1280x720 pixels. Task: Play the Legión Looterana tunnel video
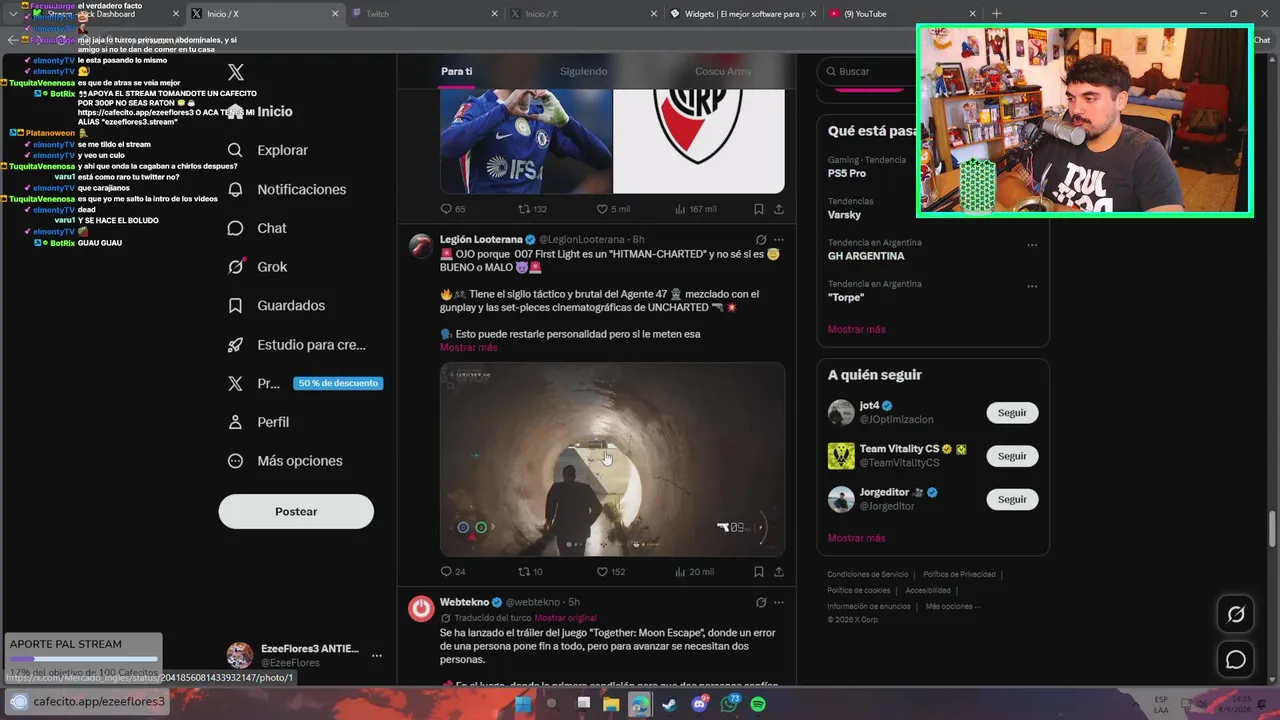pyautogui.click(x=612, y=459)
